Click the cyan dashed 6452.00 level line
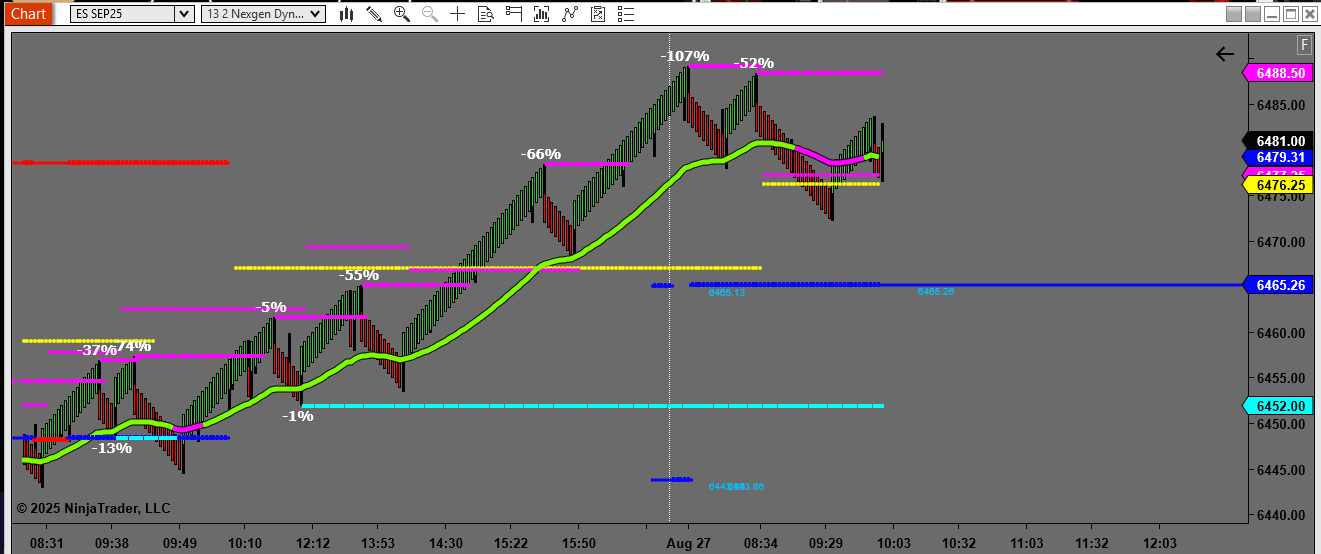 click(592, 406)
